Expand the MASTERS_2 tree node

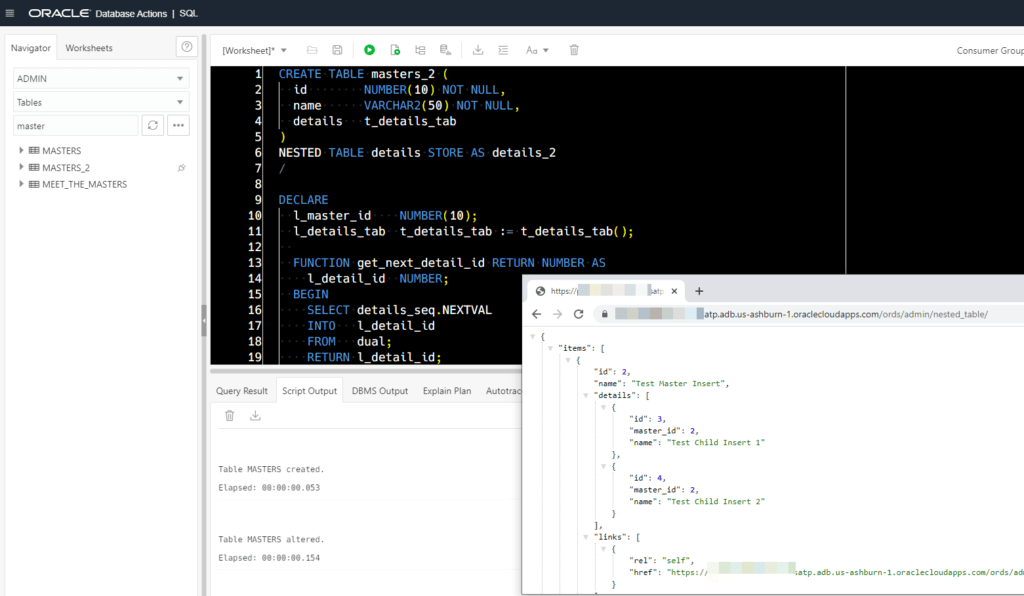(x=20, y=167)
